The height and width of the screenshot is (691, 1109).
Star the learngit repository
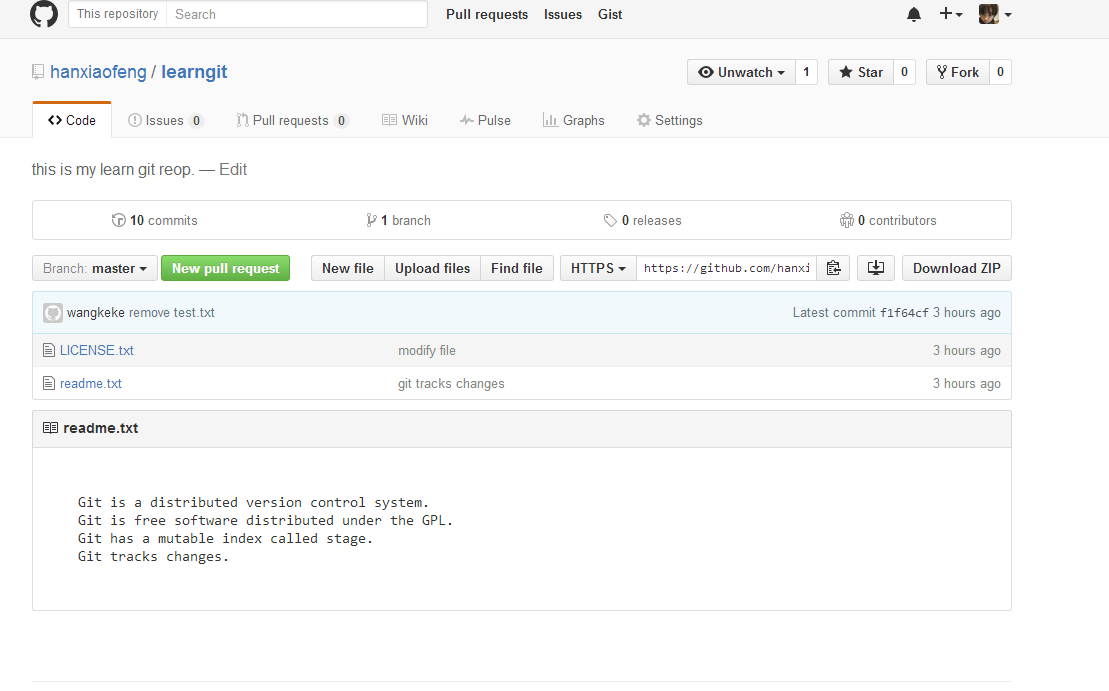(x=861, y=72)
